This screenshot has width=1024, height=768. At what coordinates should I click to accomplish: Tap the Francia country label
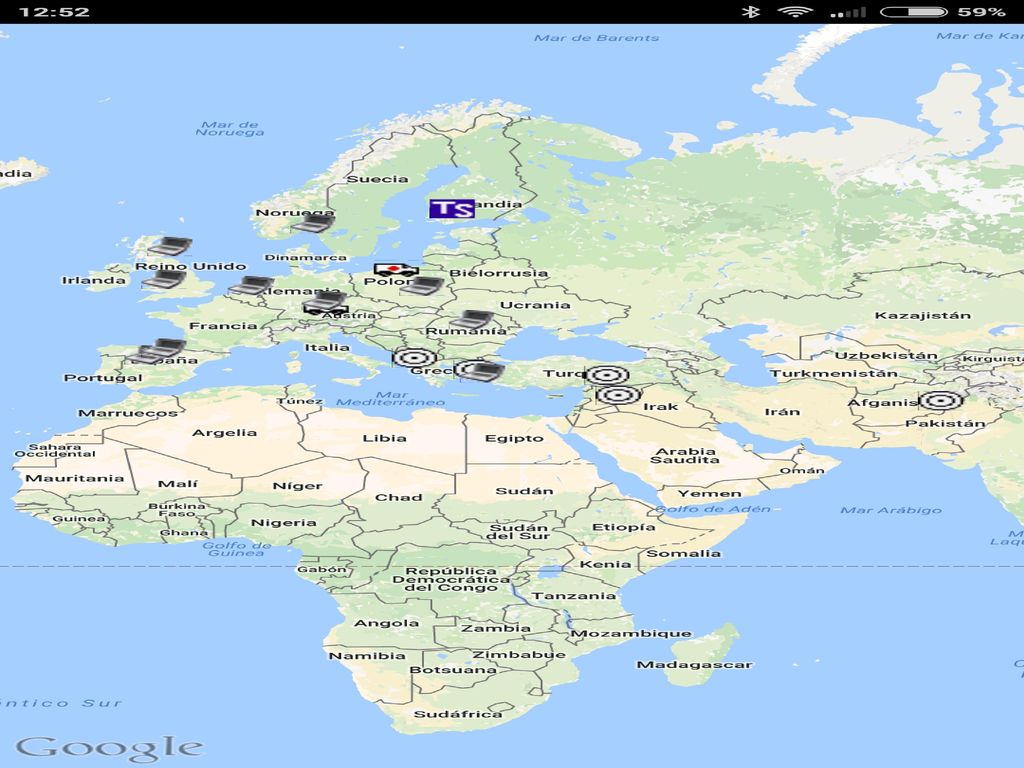pos(223,326)
